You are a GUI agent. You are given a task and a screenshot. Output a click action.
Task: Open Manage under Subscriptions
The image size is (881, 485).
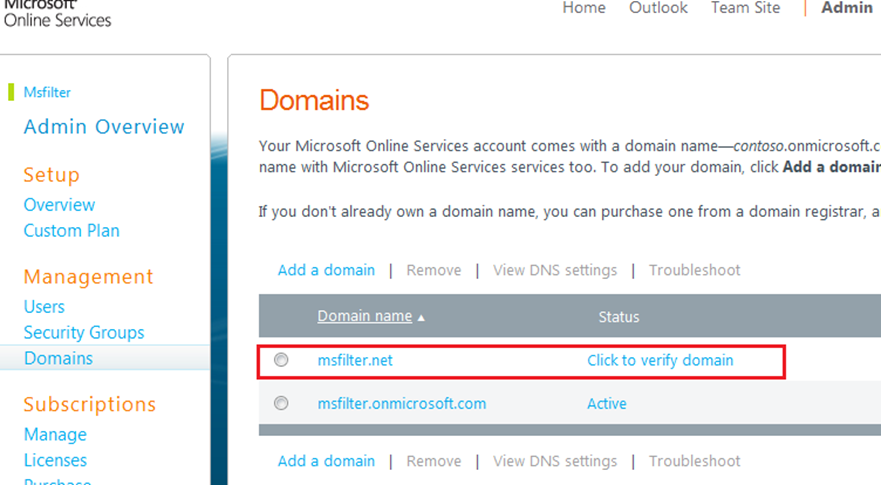(x=55, y=434)
